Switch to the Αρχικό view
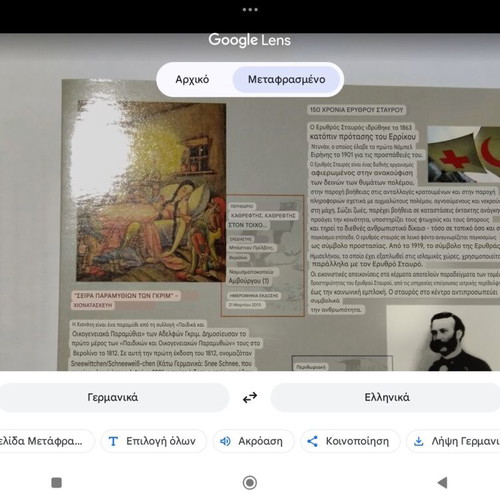 click(192, 79)
